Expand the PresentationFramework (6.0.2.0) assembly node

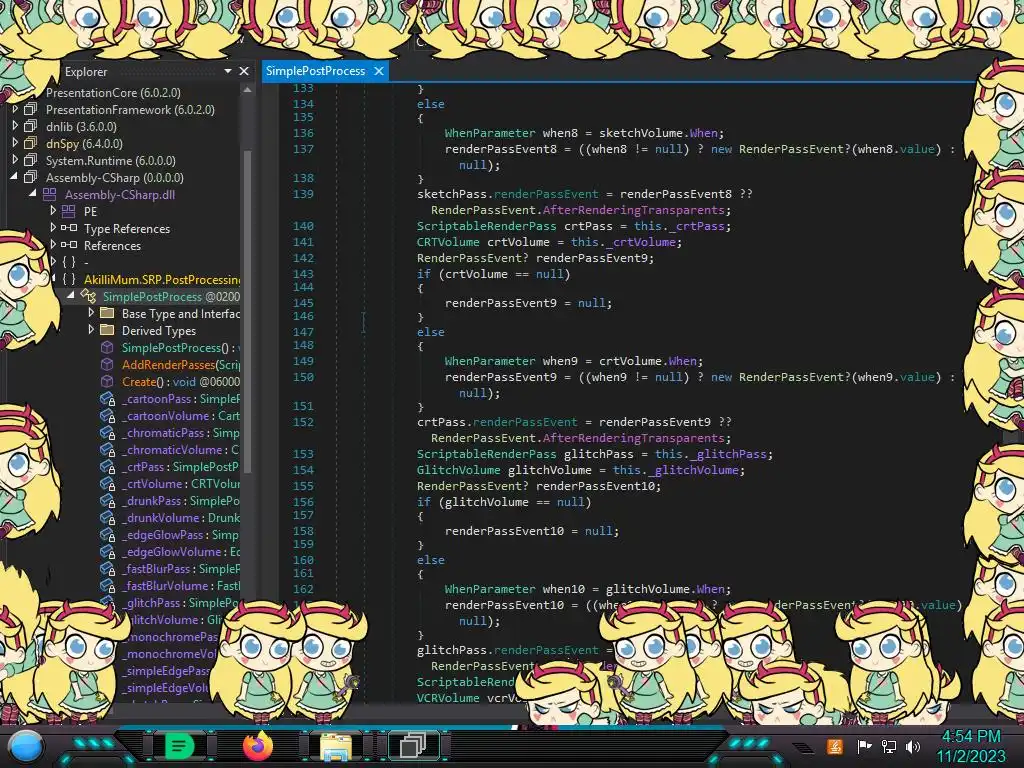click(x=15, y=109)
